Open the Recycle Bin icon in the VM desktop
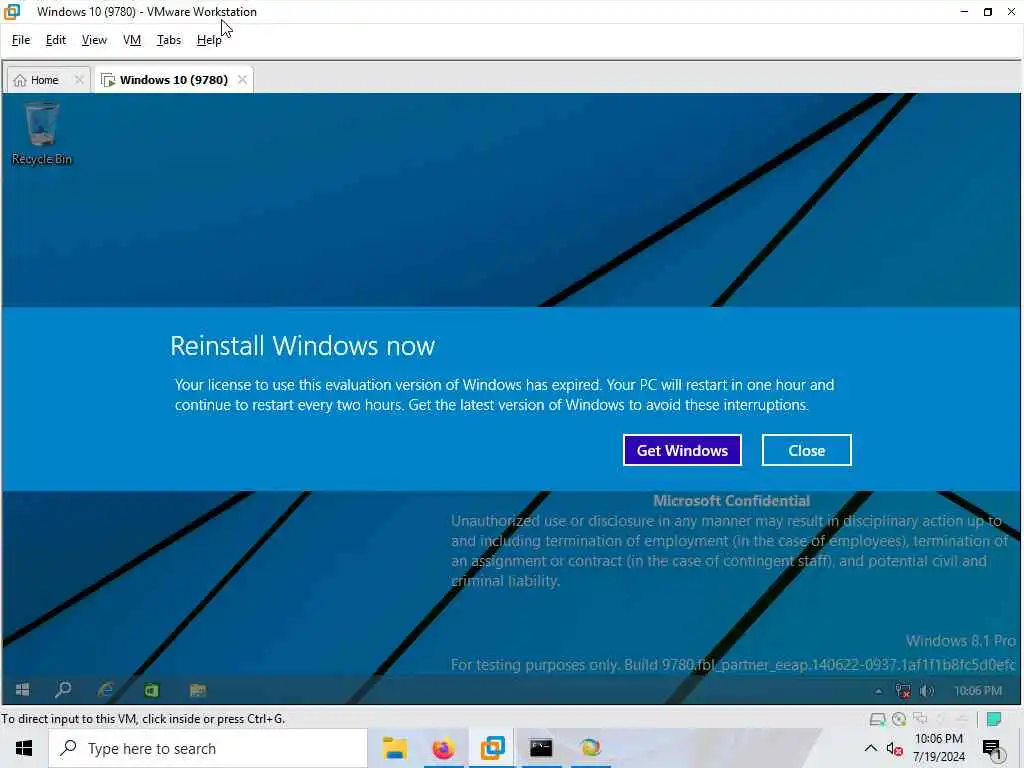This screenshot has height=768, width=1024. [41, 134]
